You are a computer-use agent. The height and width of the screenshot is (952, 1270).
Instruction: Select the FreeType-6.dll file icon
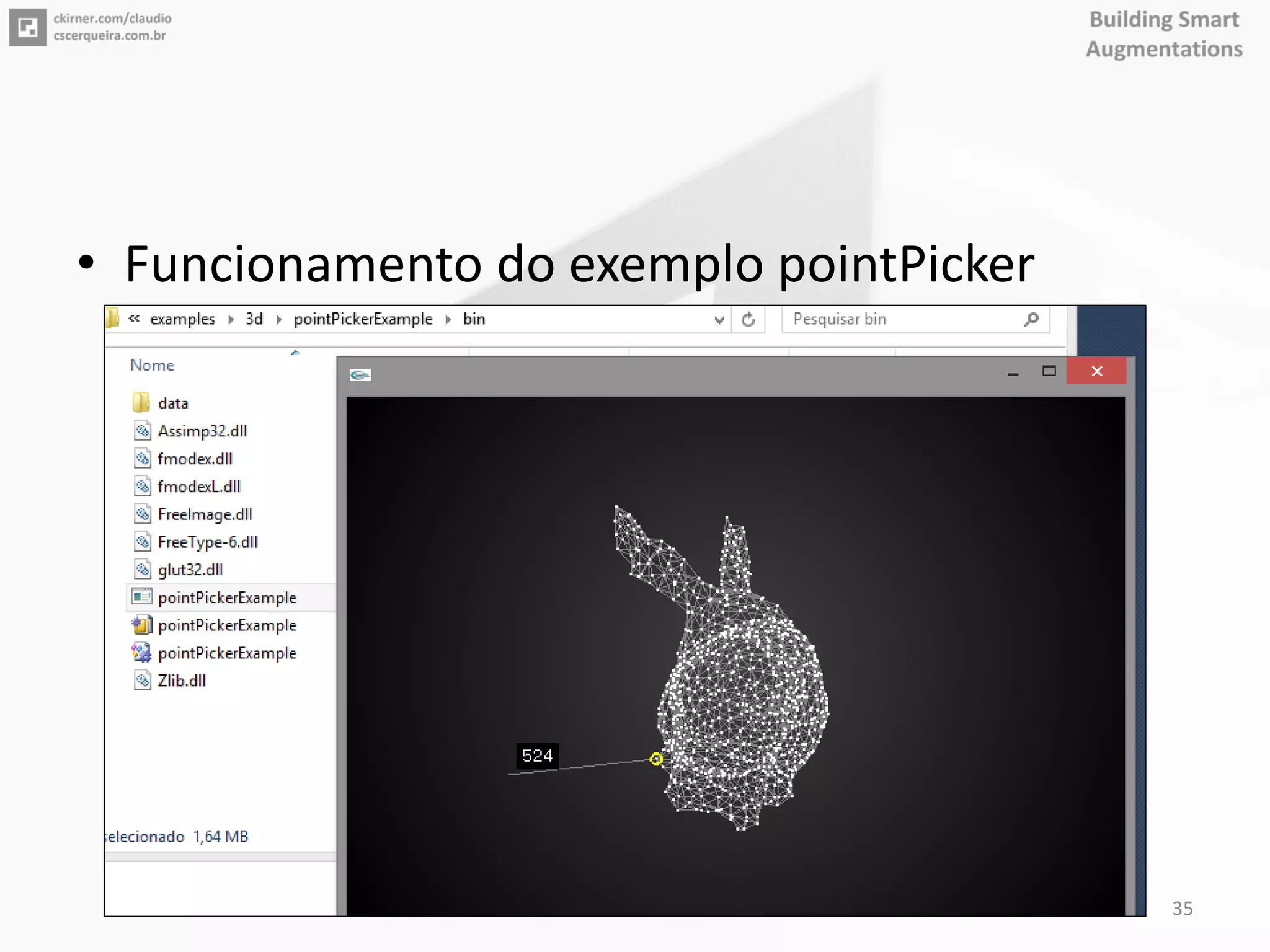(143, 542)
